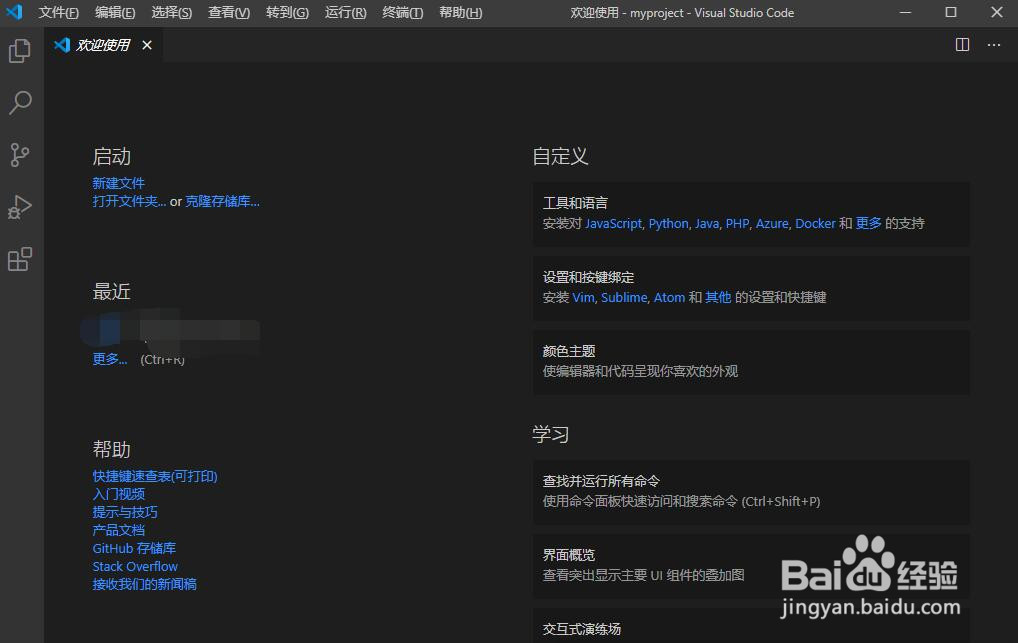Open the Stack Overflow link
The width and height of the screenshot is (1018, 643).
coord(134,566)
